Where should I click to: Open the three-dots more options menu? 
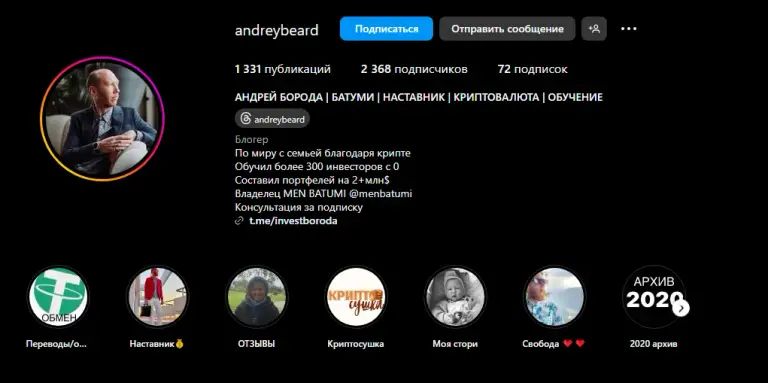point(628,28)
